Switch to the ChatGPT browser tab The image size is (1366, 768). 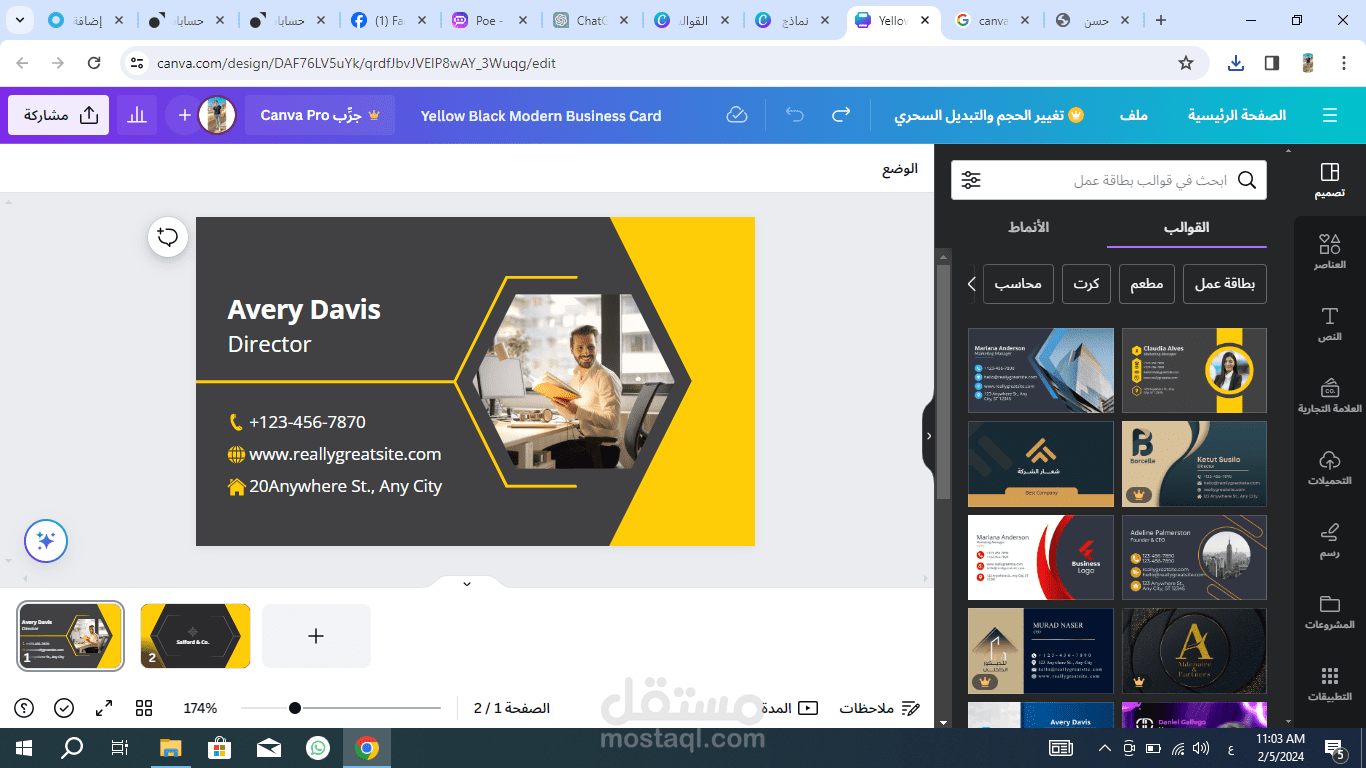[x=594, y=20]
